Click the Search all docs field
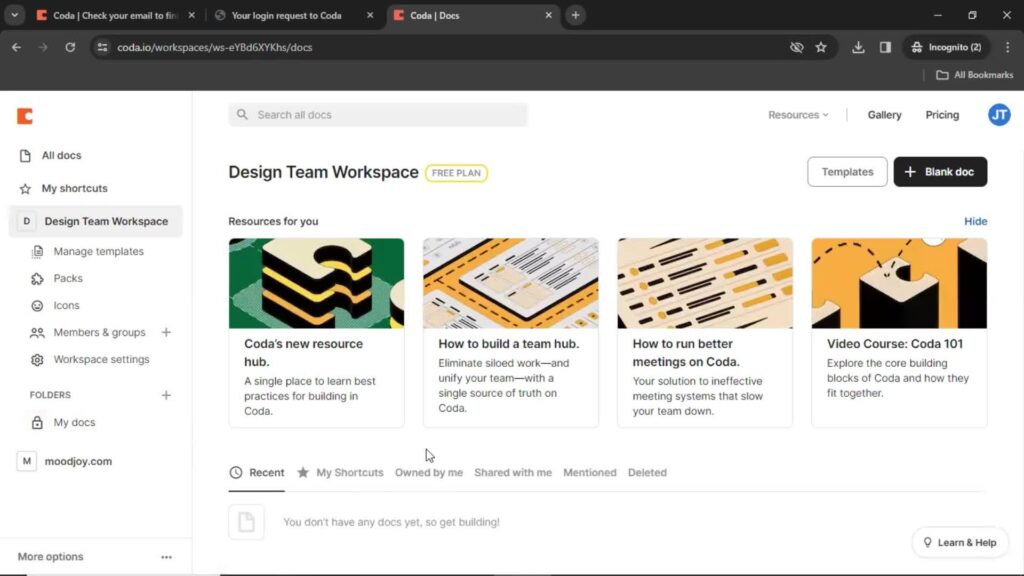Screen dimensions: 1024x576 click(x=378, y=115)
